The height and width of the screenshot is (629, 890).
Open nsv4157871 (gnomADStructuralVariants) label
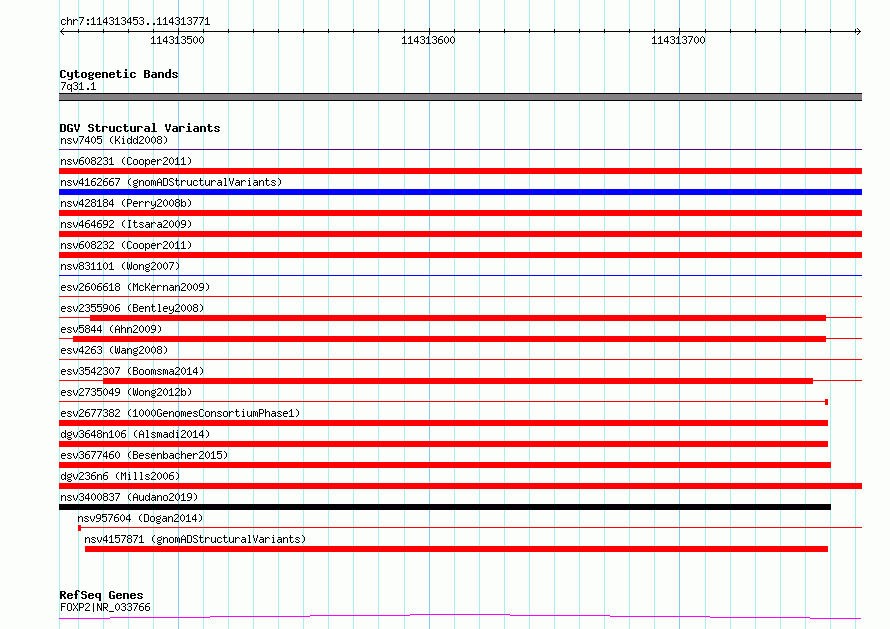(195, 539)
